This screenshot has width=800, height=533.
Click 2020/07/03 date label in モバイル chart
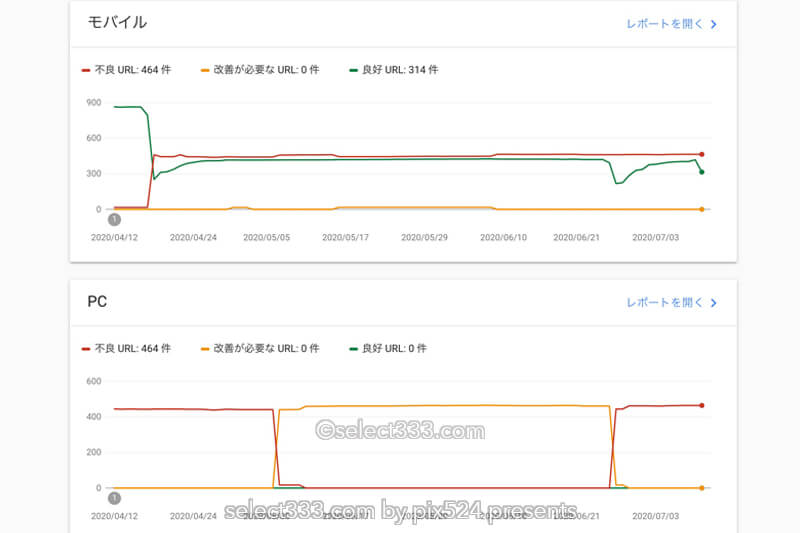[x=656, y=237]
